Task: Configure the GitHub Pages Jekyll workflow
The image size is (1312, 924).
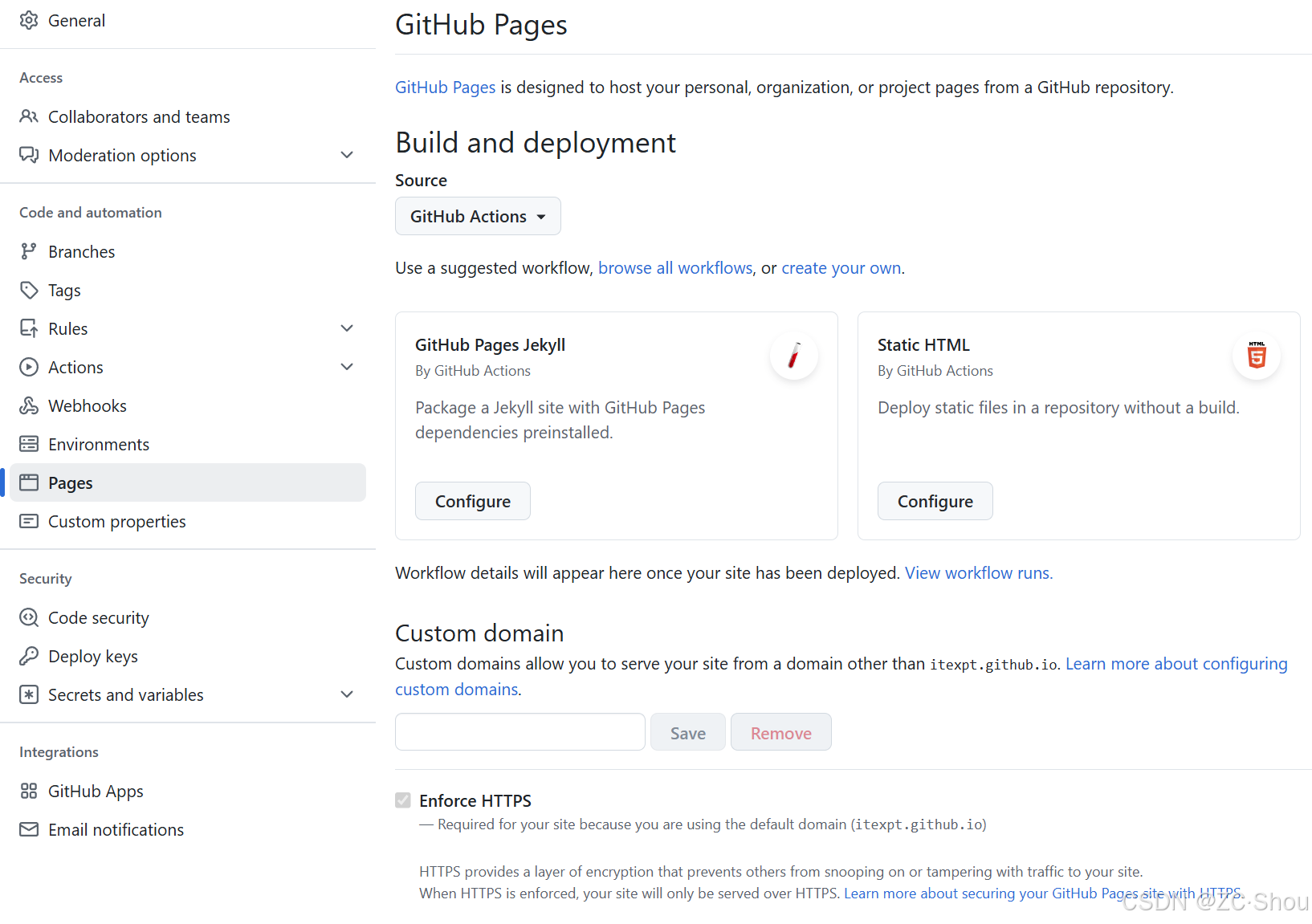Action: point(472,501)
